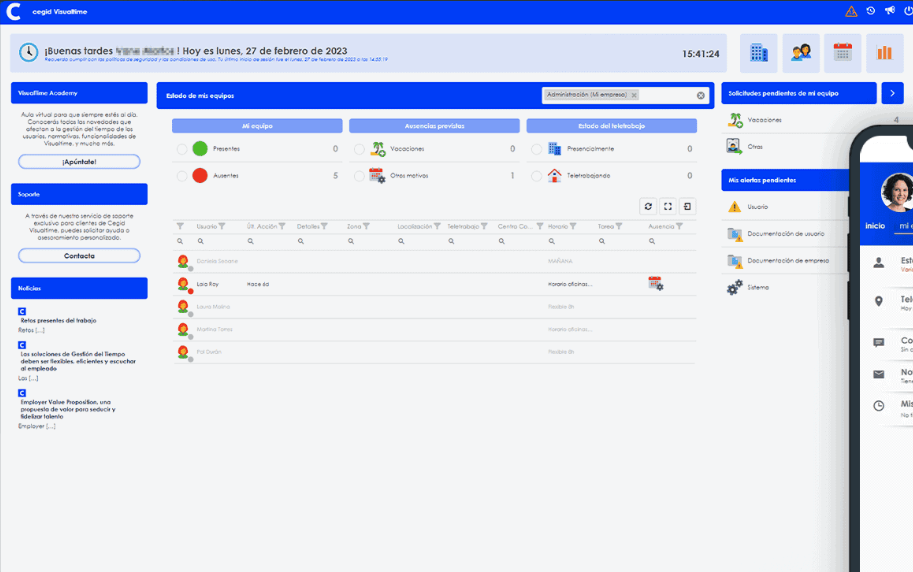Click the Presencialmente building icon
This screenshot has width=913, height=572.
(x=554, y=149)
